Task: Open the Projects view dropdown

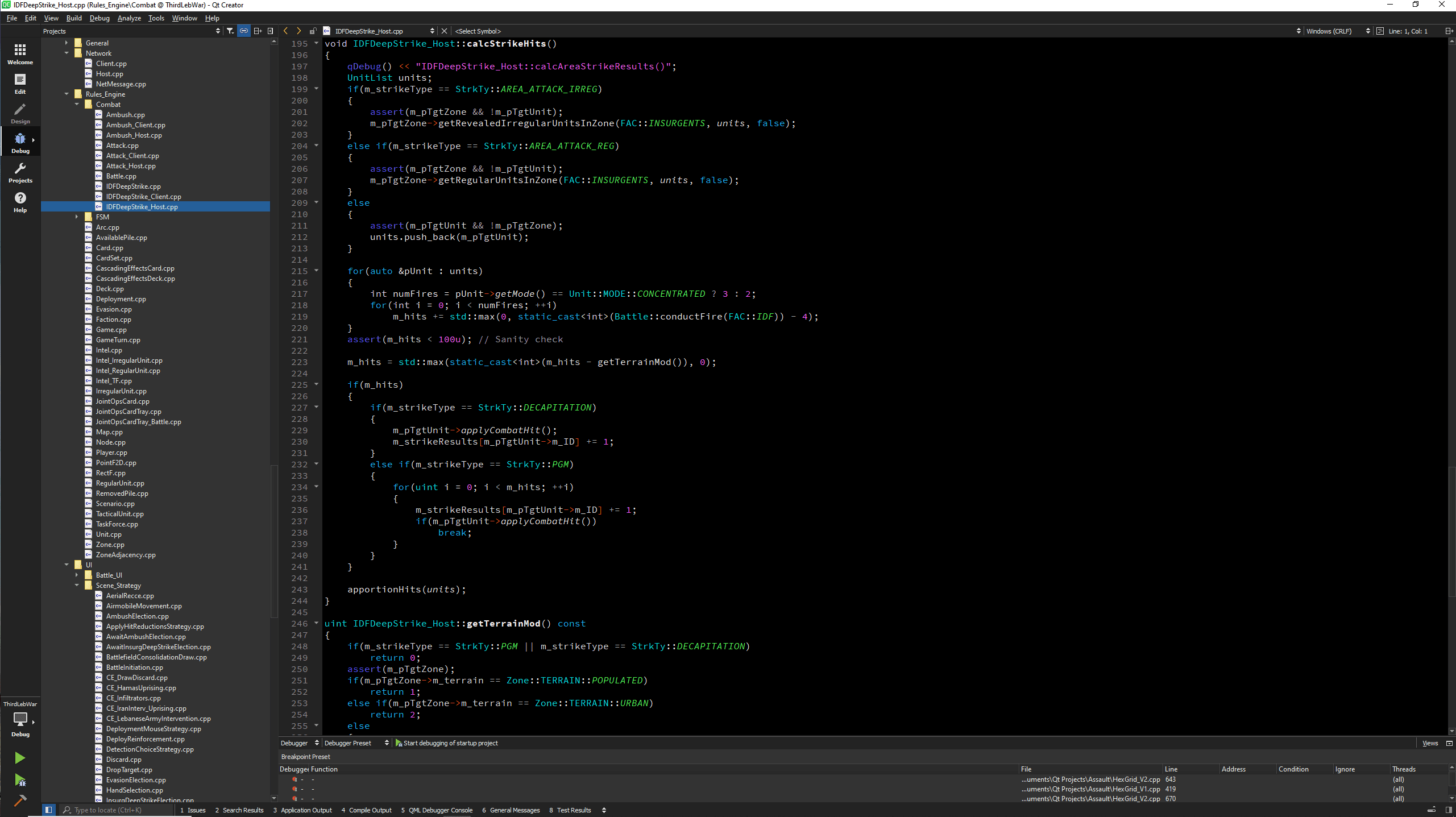Action: point(132,31)
